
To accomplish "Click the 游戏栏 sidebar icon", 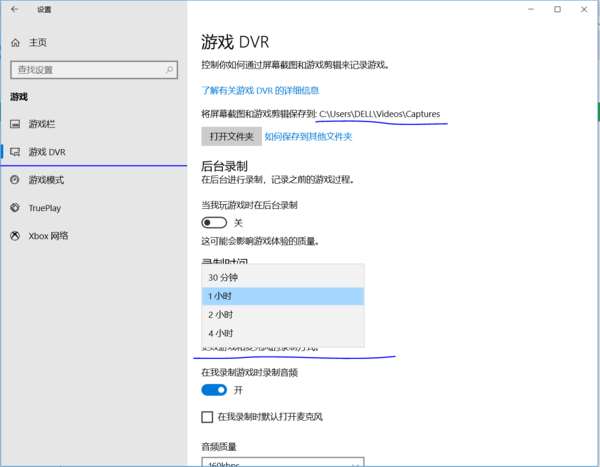I will (15, 124).
